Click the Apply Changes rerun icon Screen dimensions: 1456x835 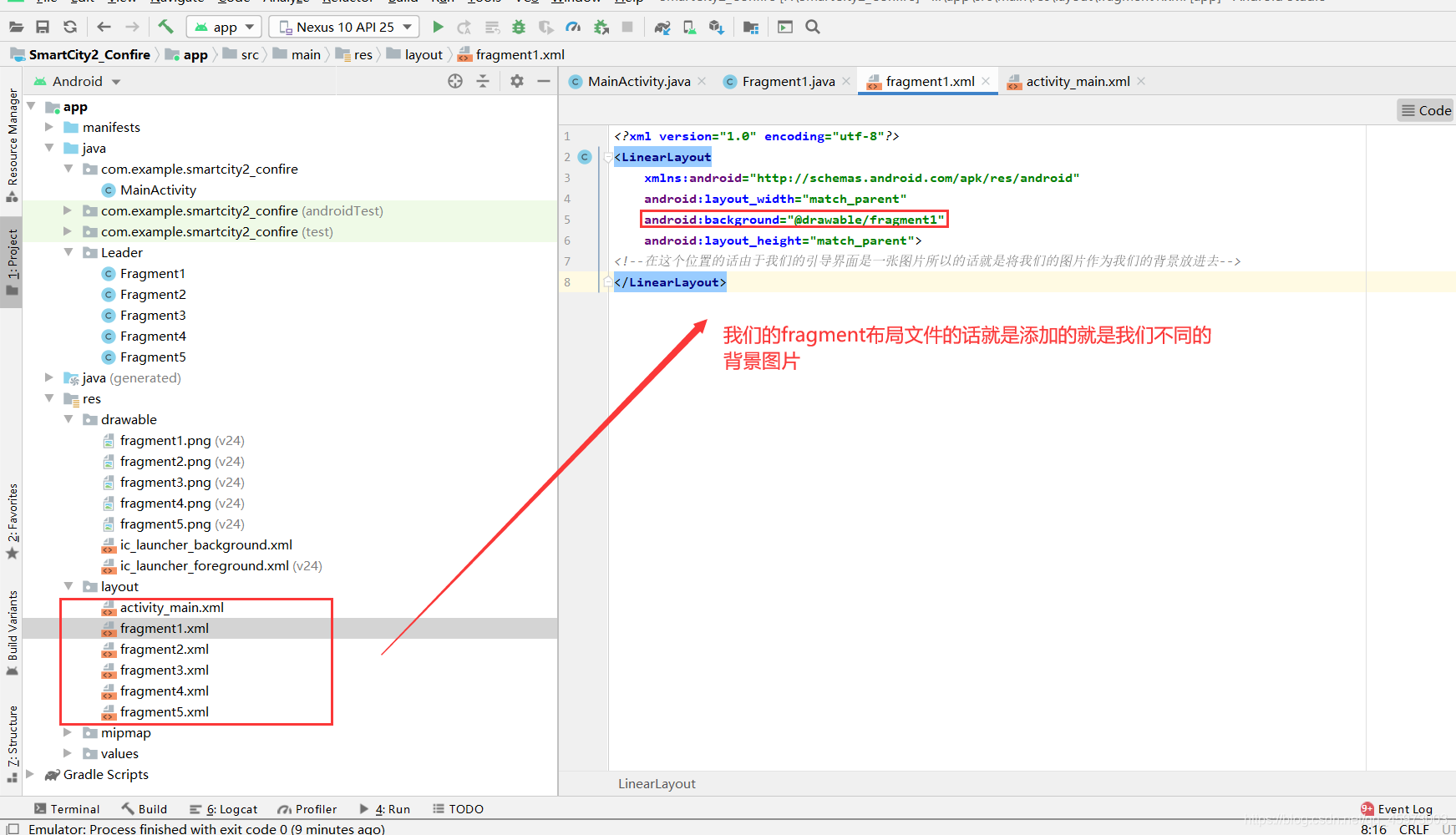tap(464, 27)
